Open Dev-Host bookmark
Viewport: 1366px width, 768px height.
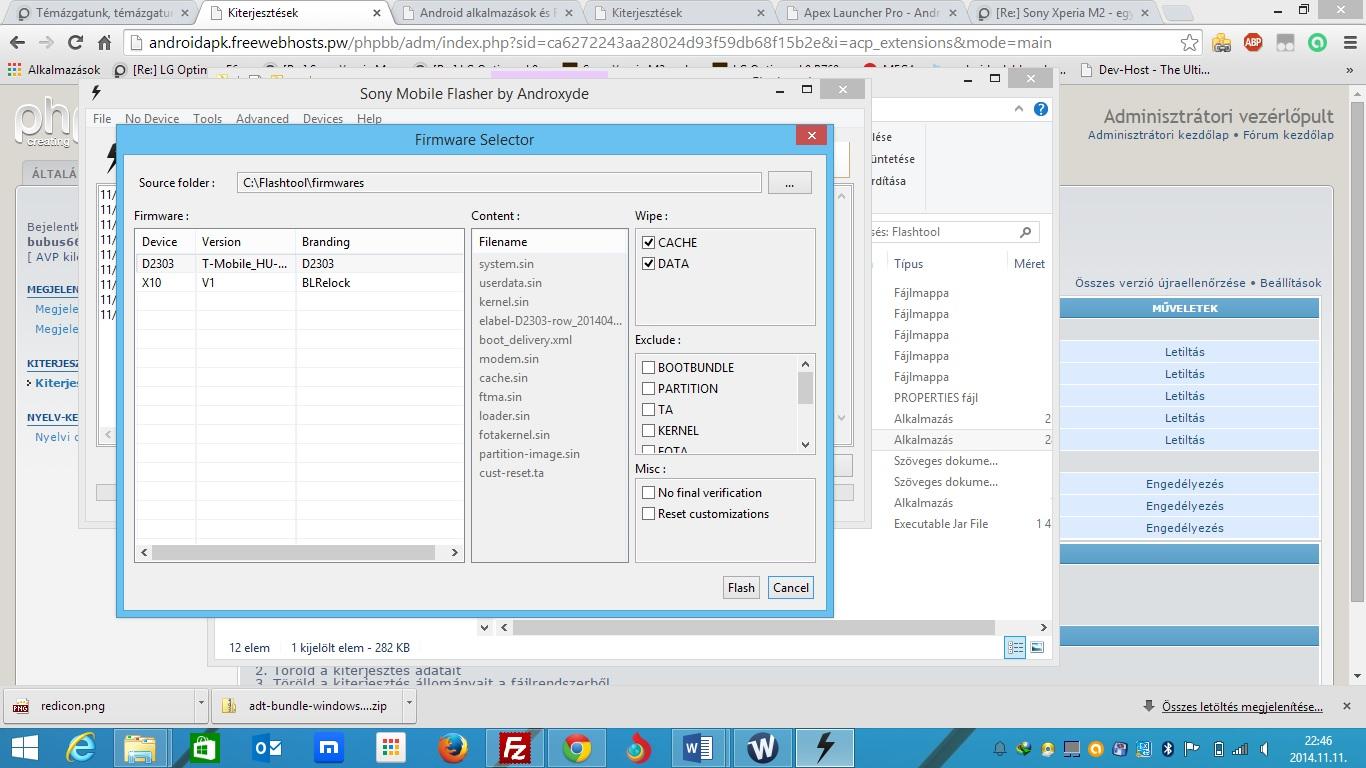(1146, 70)
